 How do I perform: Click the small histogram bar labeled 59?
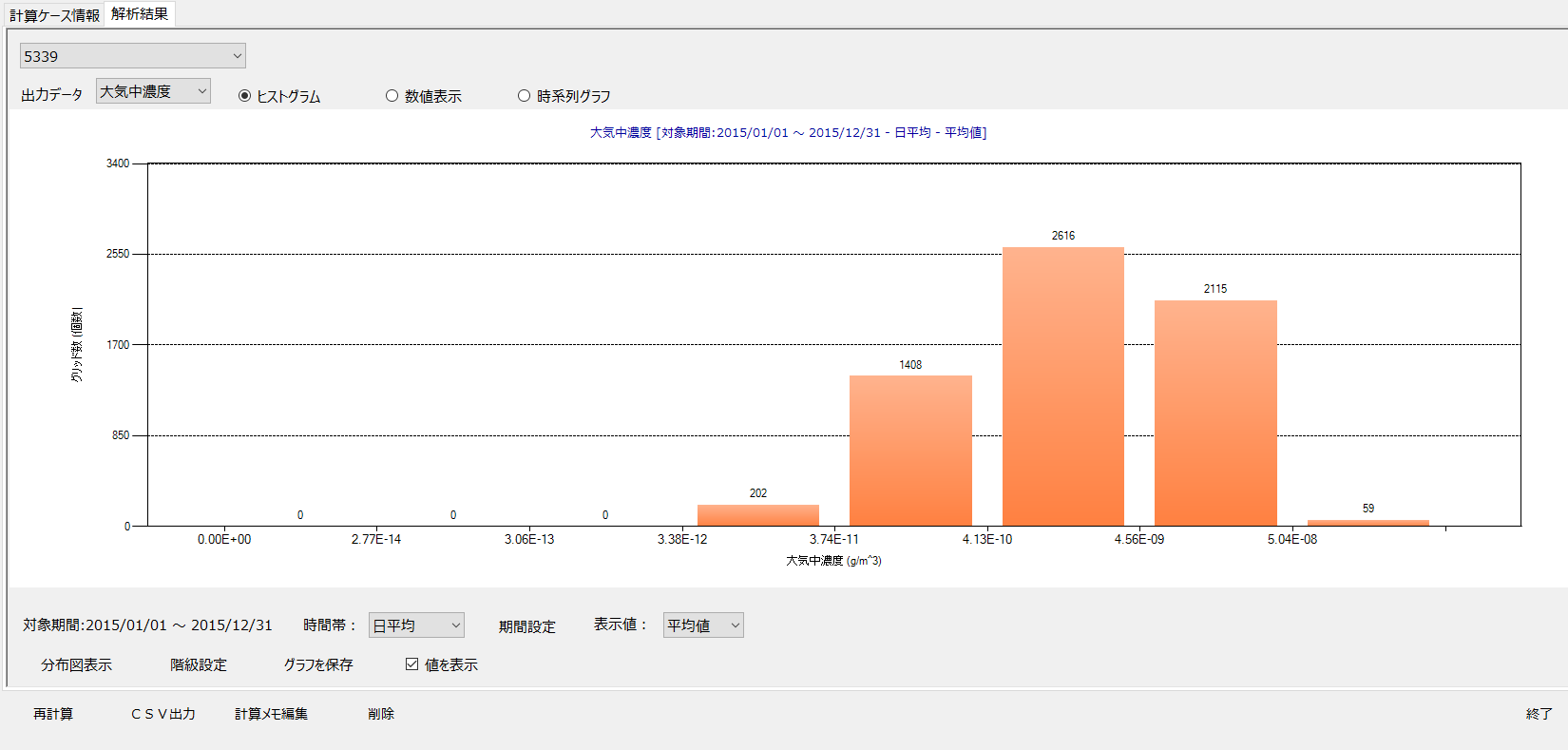(1368, 523)
